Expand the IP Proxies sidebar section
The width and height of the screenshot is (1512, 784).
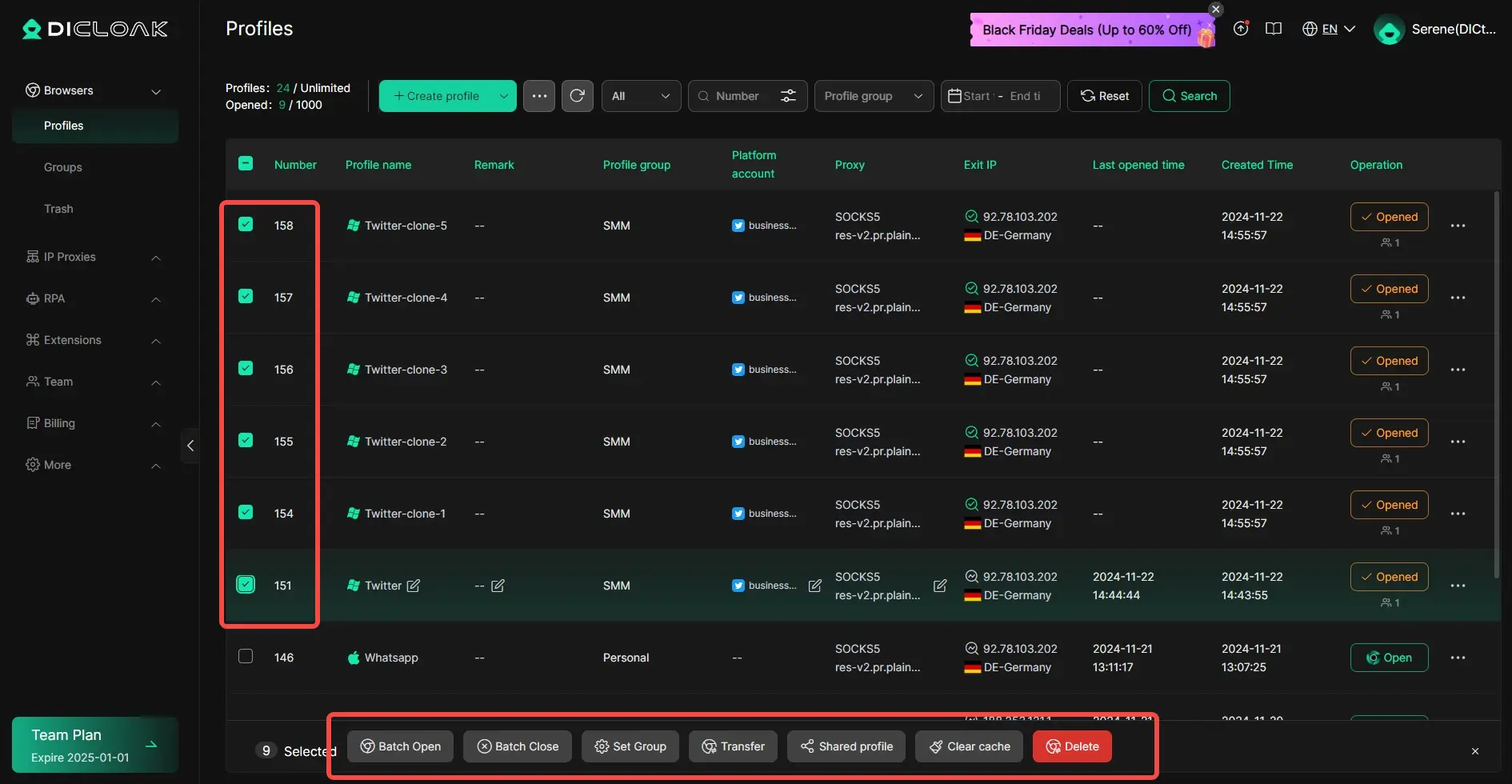click(x=94, y=257)
